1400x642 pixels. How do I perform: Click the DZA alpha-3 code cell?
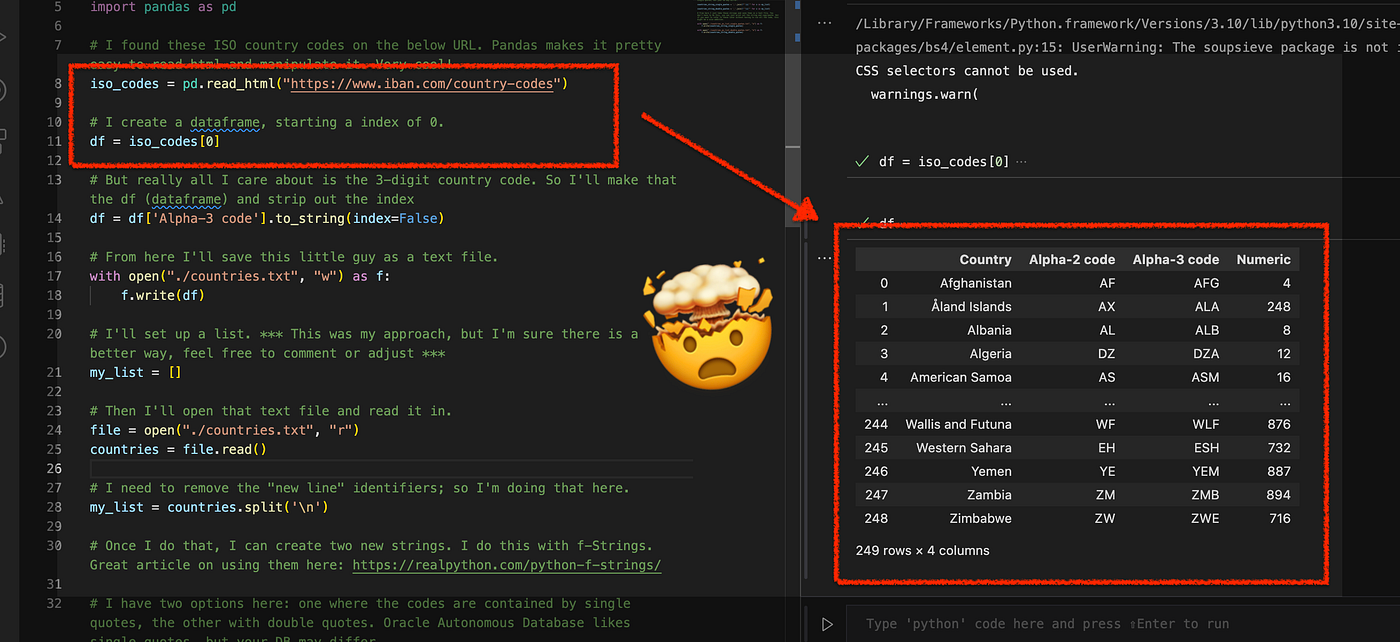[x=1206, y=354]
